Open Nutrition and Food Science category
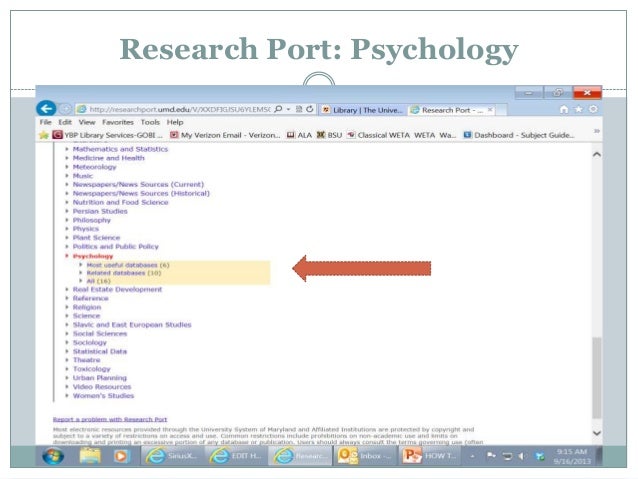Screen dimensions: 638x479 [120, 202]
